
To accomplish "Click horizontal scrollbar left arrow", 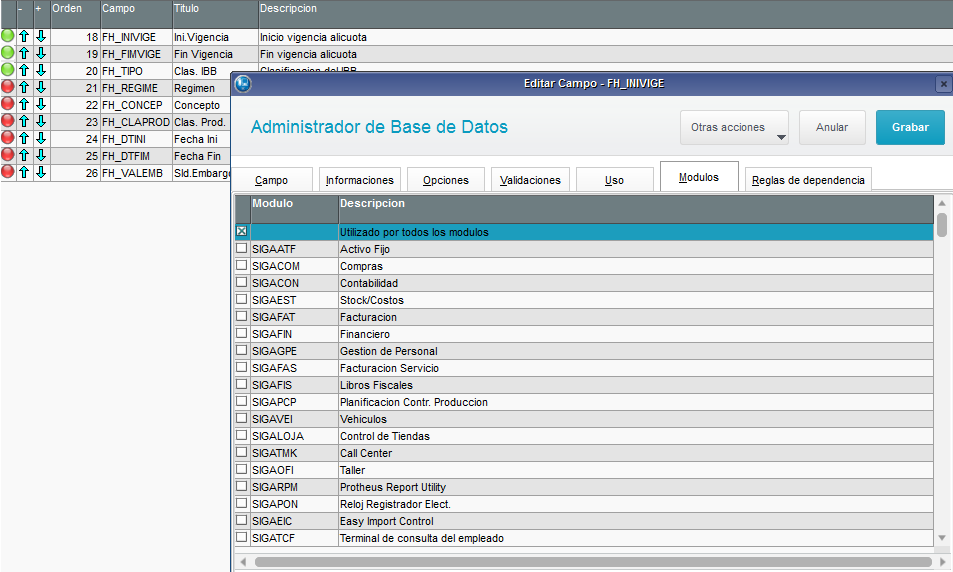I will pos(244,562).
